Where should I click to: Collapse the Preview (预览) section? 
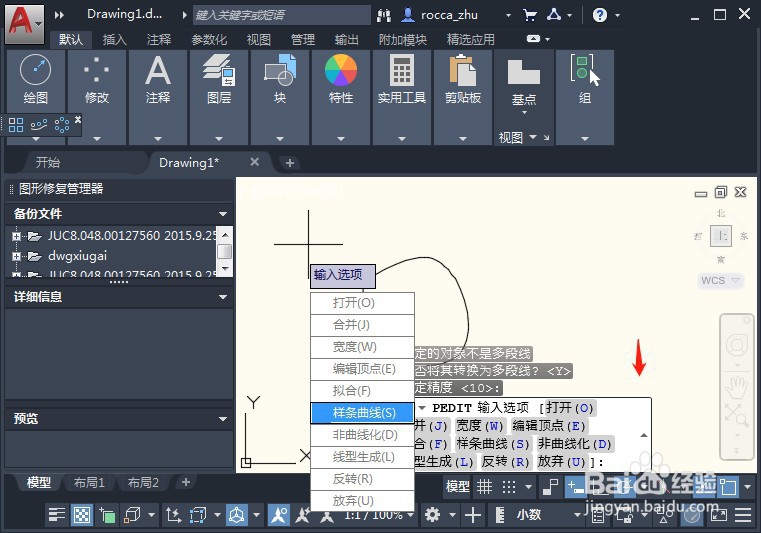coord(223,419)
